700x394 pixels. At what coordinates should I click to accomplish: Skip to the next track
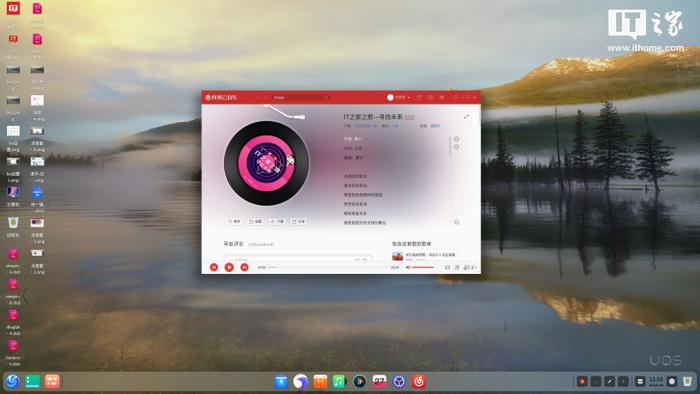tap(244, 267)
